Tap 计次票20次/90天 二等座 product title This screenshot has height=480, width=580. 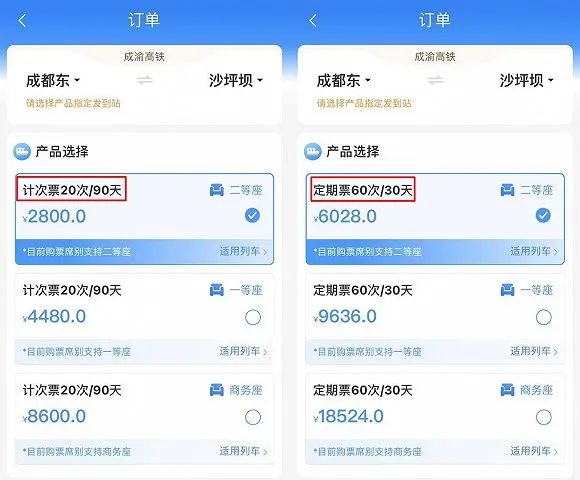pyautogui.click(x=72, y=190)
